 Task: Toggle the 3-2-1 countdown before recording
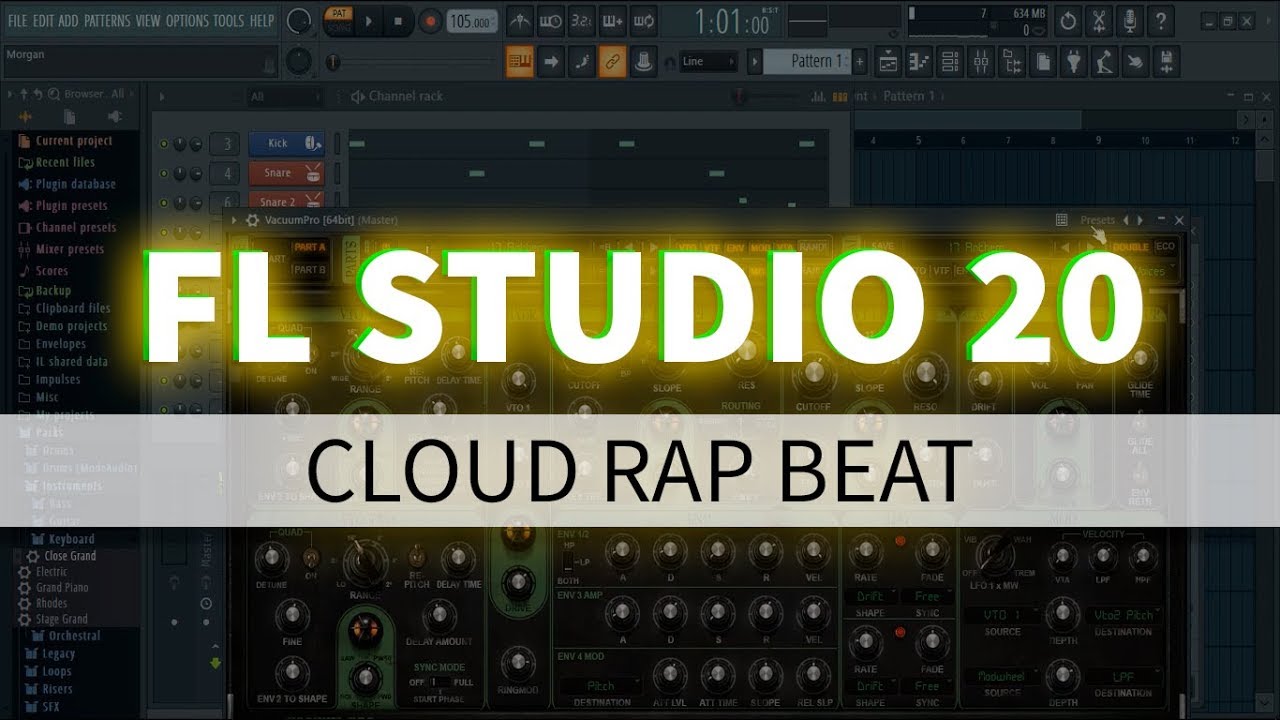581,20
